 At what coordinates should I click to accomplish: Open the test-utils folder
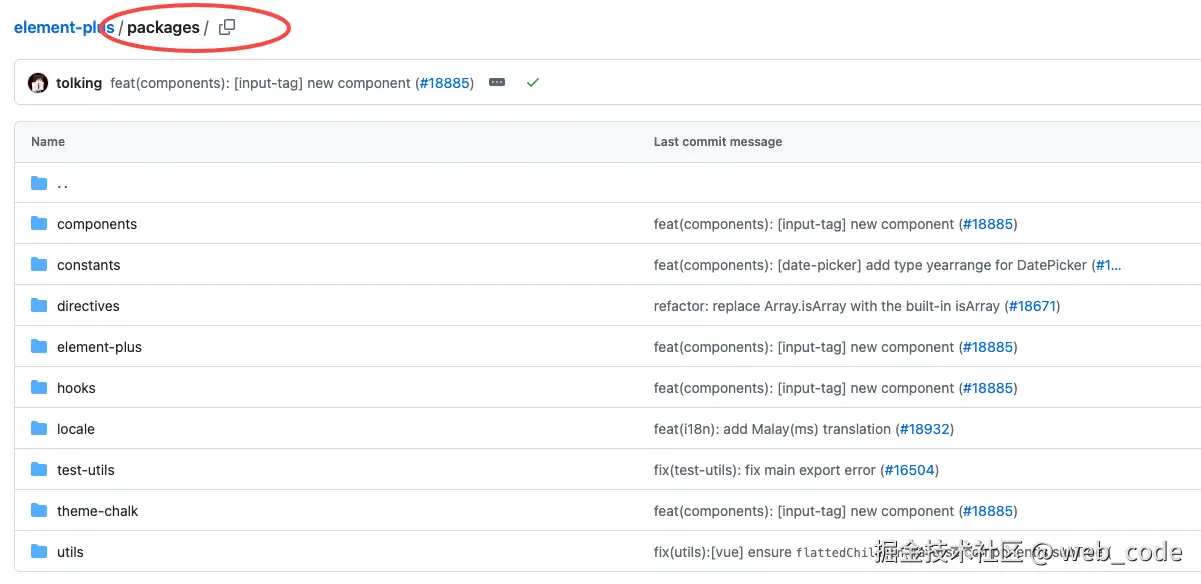coord(86,470)
